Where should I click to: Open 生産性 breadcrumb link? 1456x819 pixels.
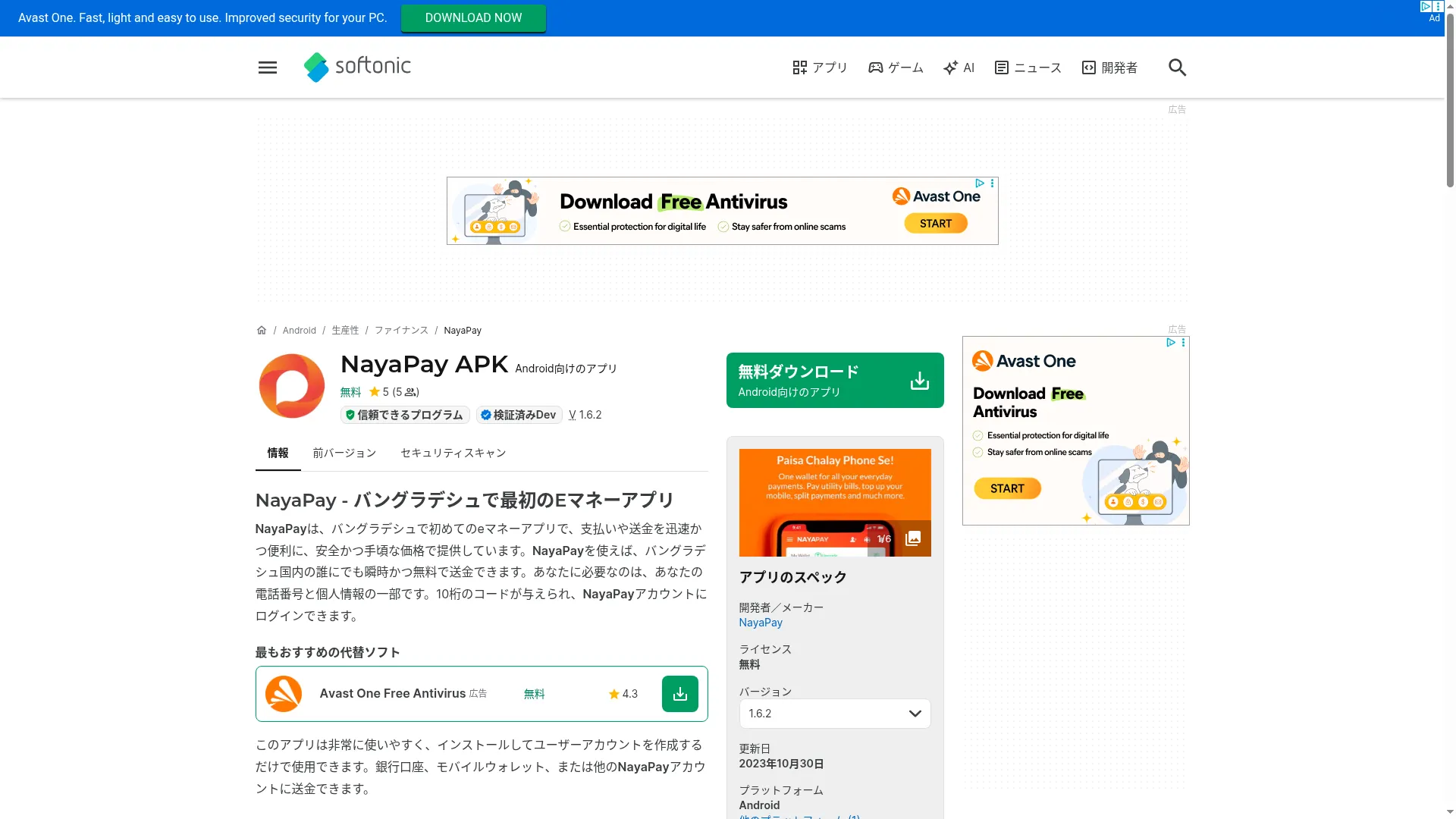click(x=345, y=331)
